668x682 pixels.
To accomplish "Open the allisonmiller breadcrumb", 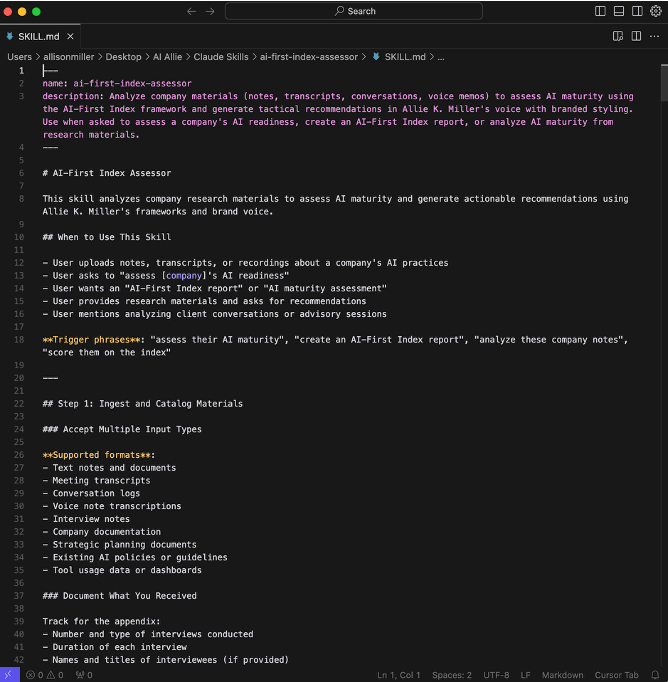I will pyautogui.click(x=69, y=57).
